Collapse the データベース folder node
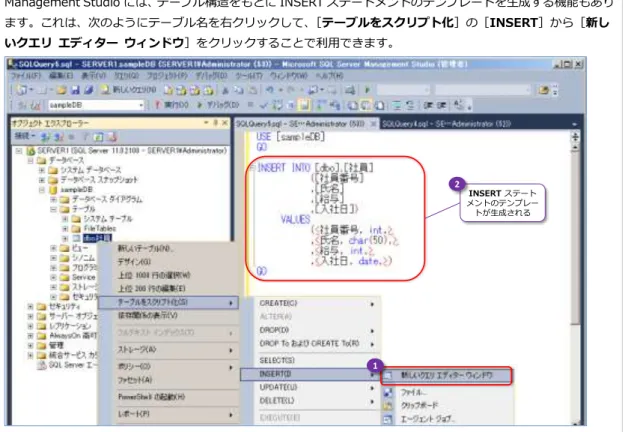Viewport: 625px width, 432px height. (30, 161)
